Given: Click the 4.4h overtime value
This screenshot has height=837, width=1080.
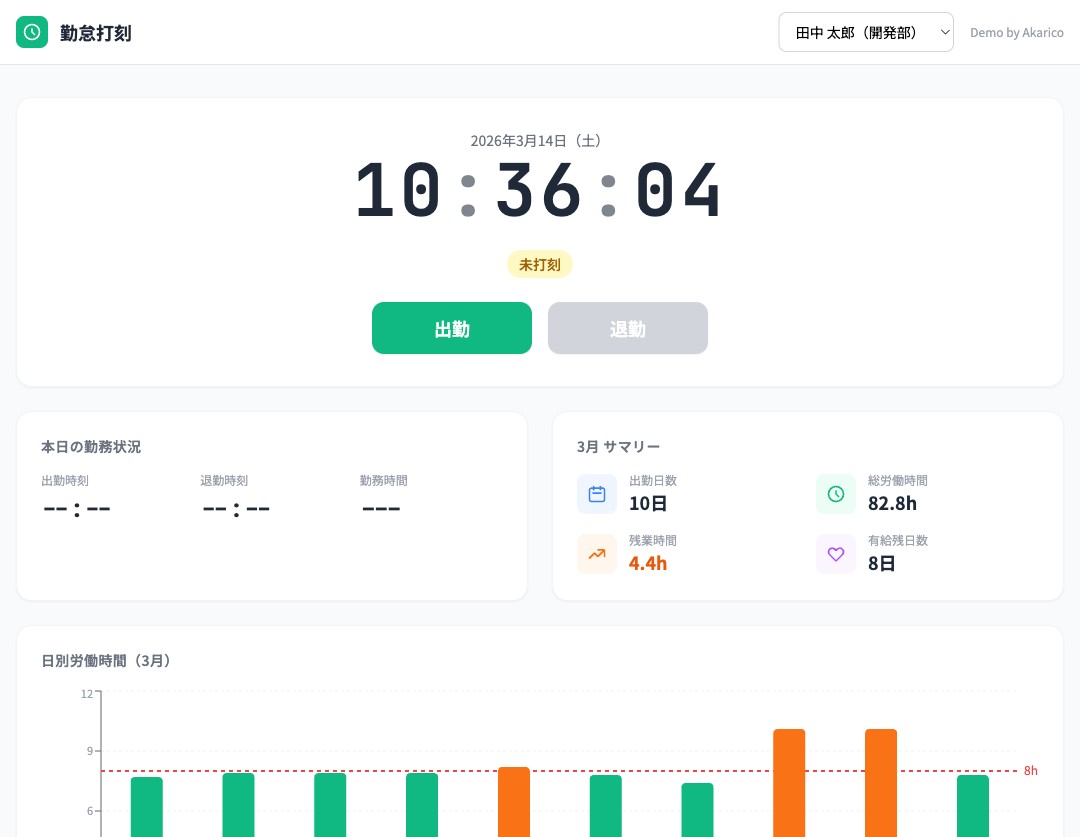Looking at the screenshot, I should (647, 563).
